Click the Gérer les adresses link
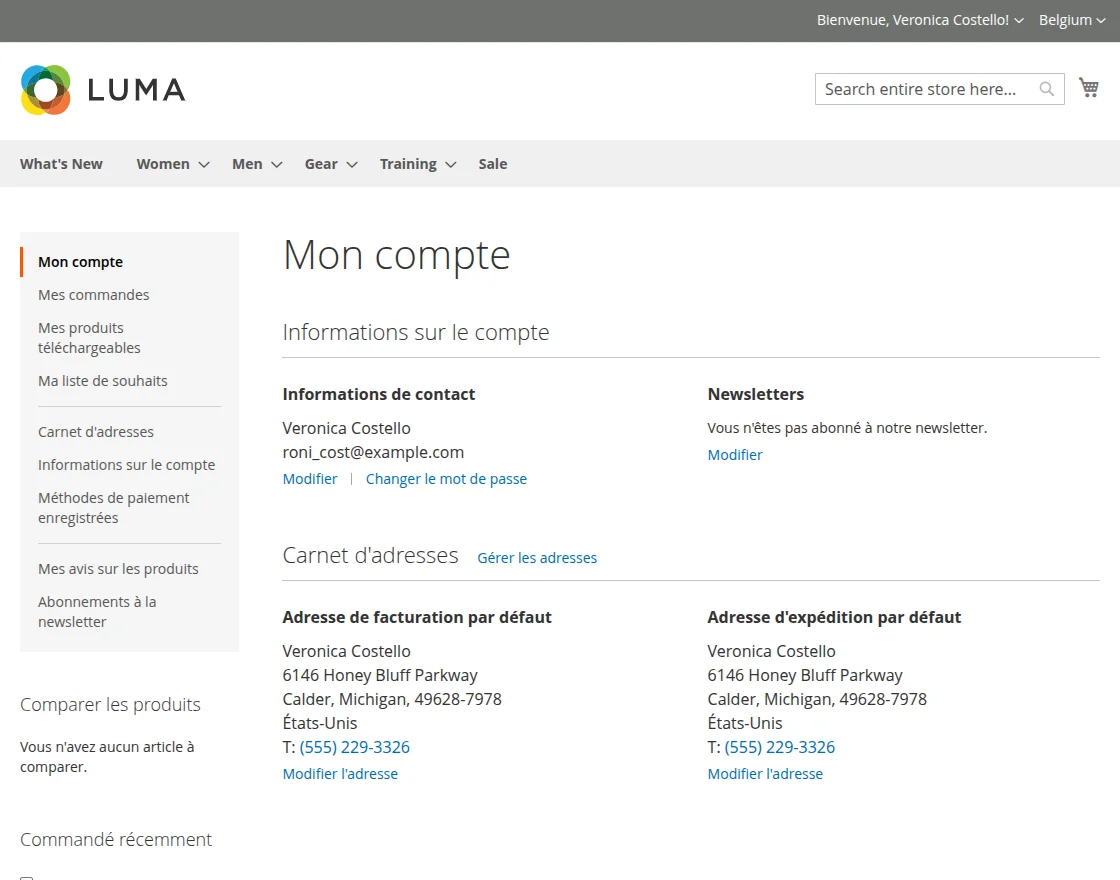1120x880 pixels. (x=537, y=558)
